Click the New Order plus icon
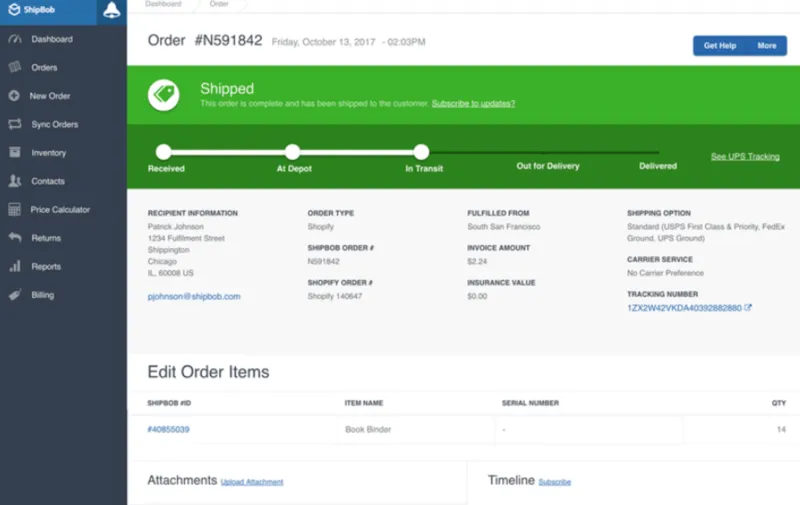800x505 pixels. tap(14, 96)
